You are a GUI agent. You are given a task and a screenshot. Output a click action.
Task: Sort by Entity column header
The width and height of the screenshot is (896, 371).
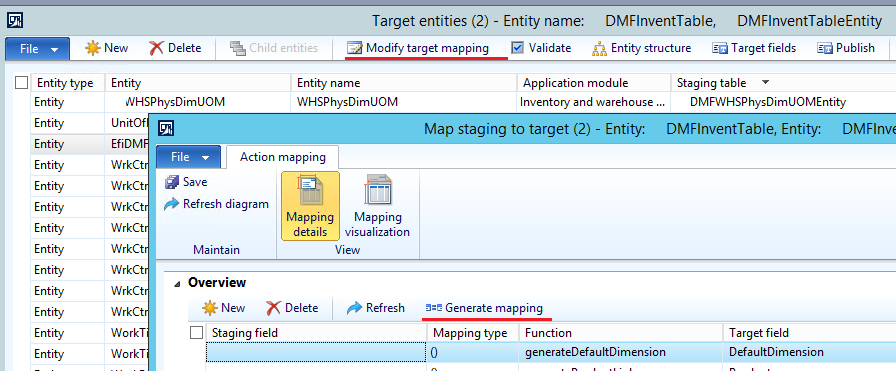click(198, 83)
